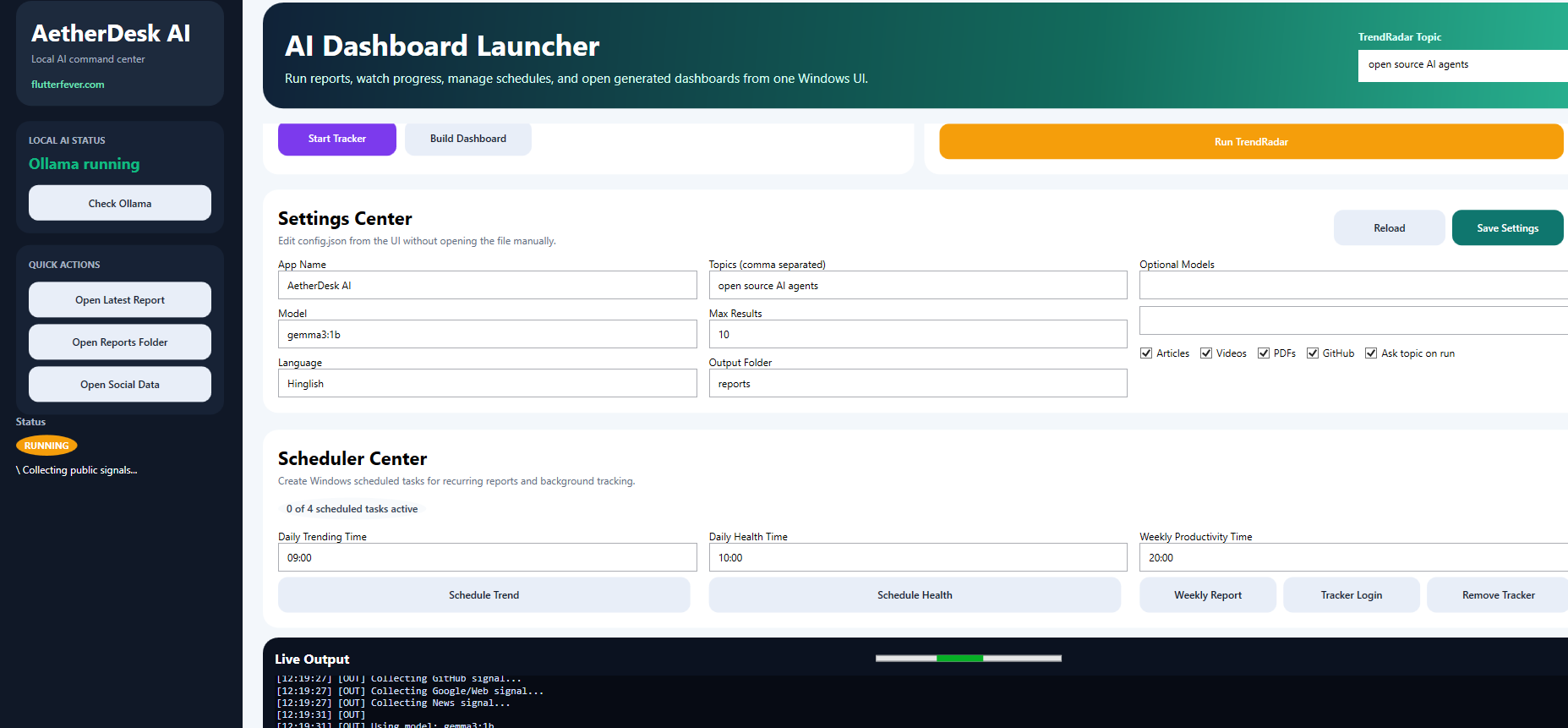Click the Scheduler Center heading
This screenshot has width=1568, height=728.
[x=352, y=458]
